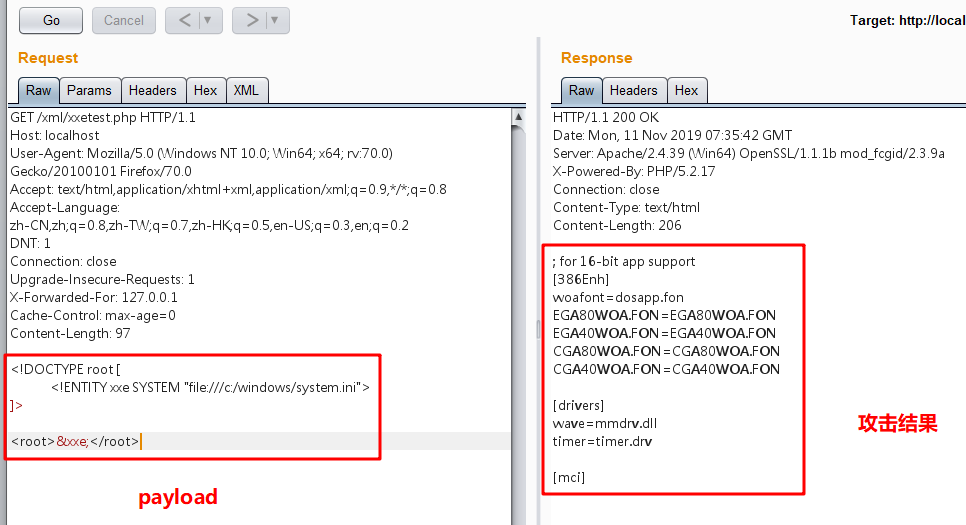Viewport: 966px width, 525px height.
Task: Open the Response Headers tab
Action: click(634, 91)
